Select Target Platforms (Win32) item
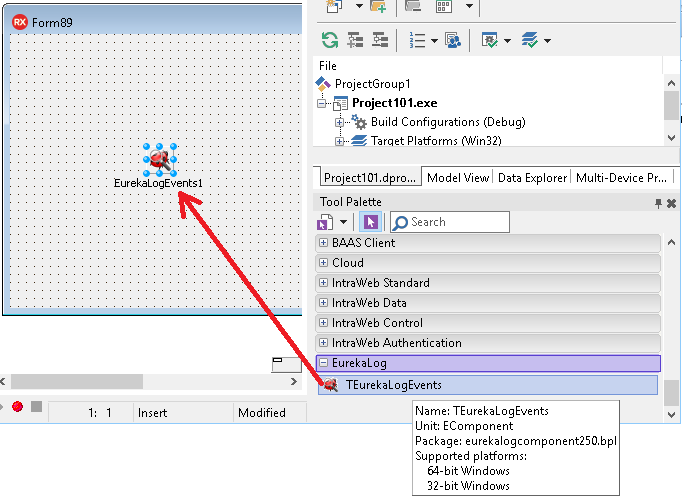 tap(436, 141)
